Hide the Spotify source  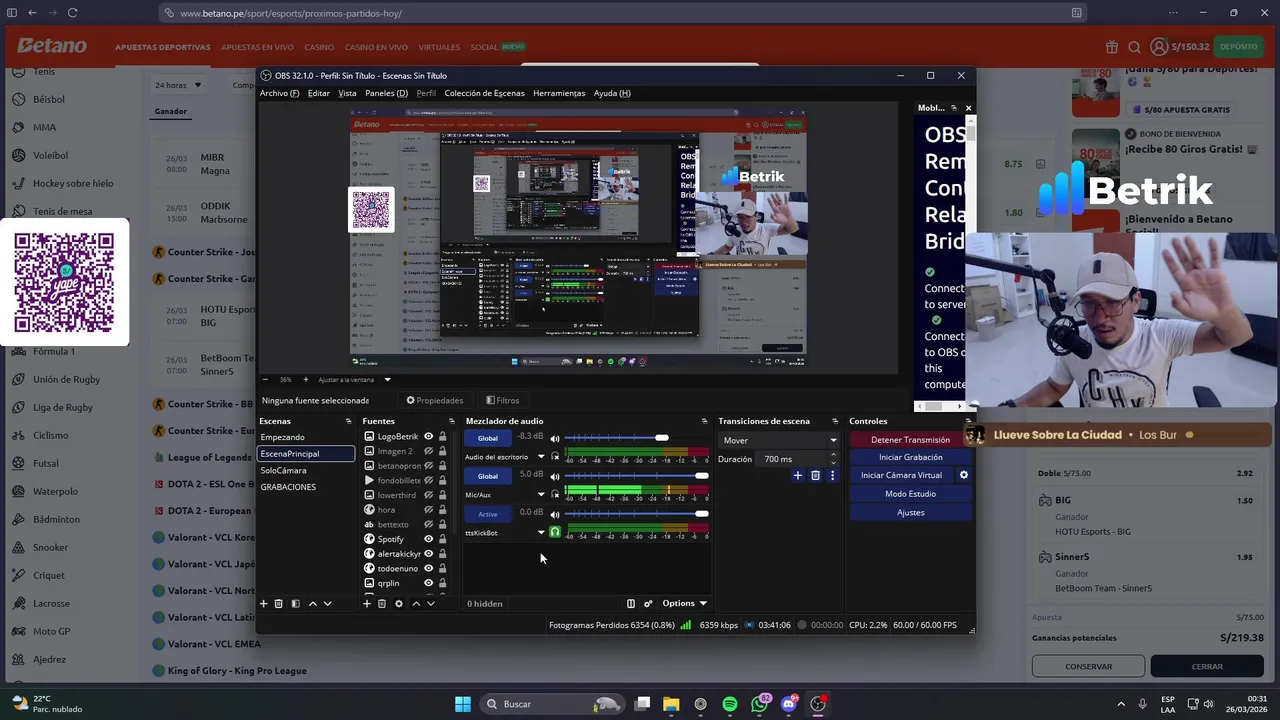pyautogui.click(x=428, y=539)
